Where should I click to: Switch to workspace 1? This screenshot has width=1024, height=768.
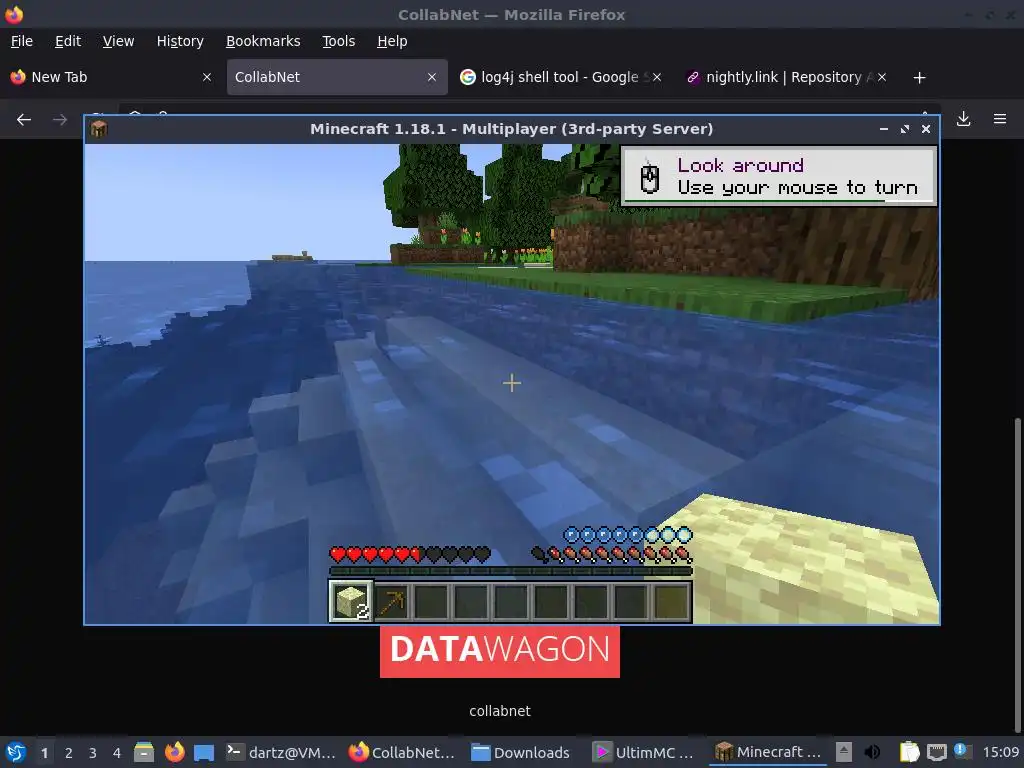[x=44, y=753]
